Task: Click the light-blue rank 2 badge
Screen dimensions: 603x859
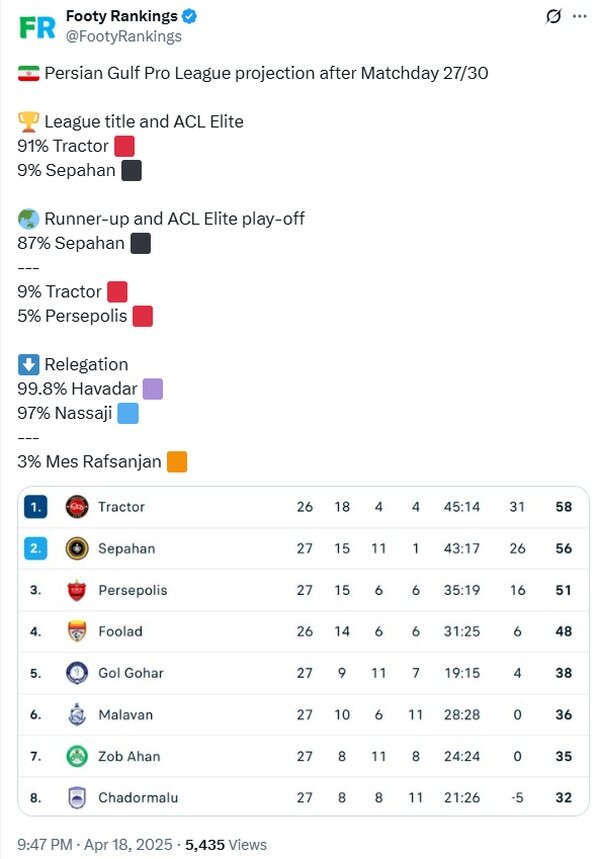Action: [36, 549]
